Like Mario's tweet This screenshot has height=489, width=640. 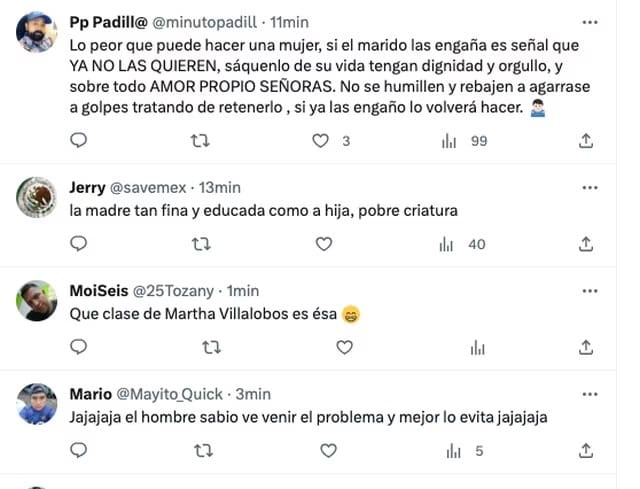(328, 451)
